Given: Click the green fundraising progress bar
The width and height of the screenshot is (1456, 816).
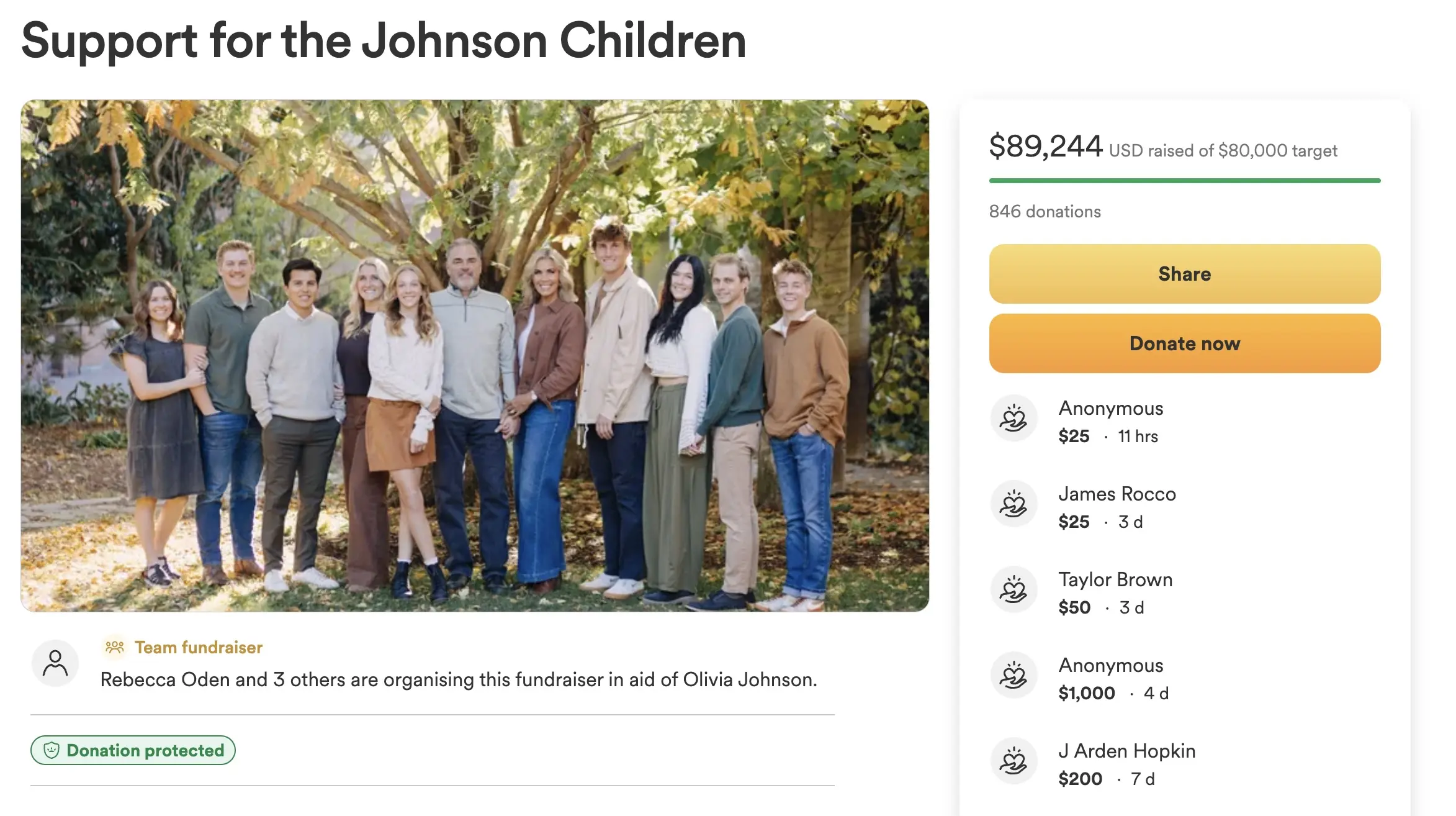Looking at the screenshot, I should [1184, 181].
